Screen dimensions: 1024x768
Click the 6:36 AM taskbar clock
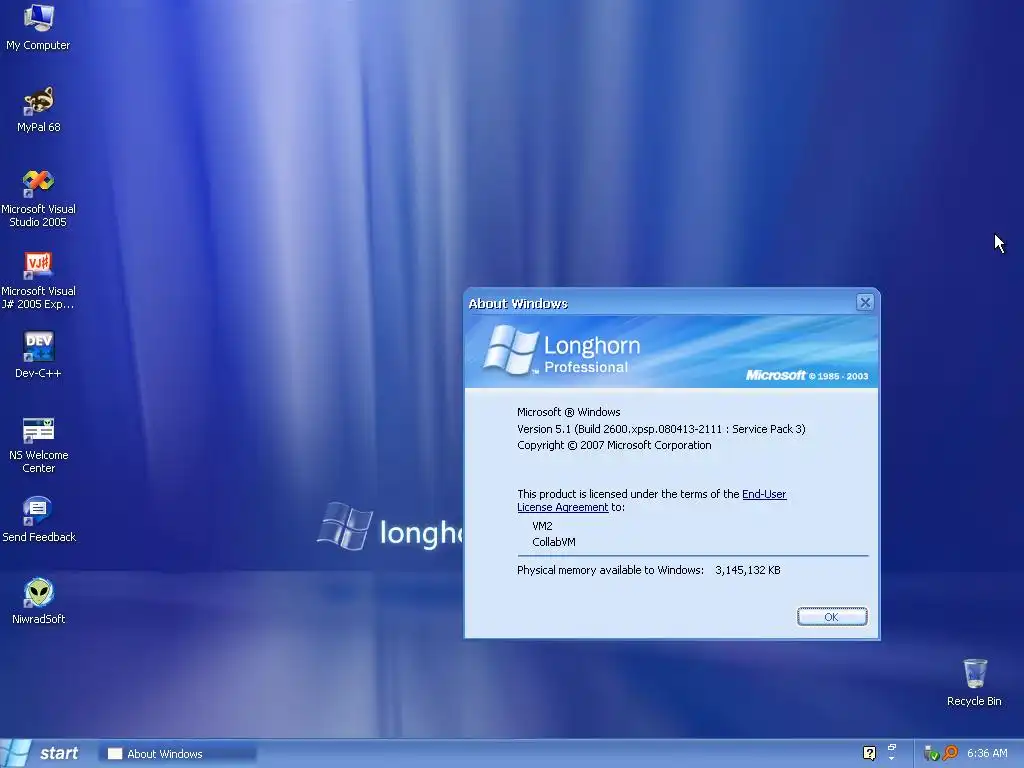coord(987,753)
